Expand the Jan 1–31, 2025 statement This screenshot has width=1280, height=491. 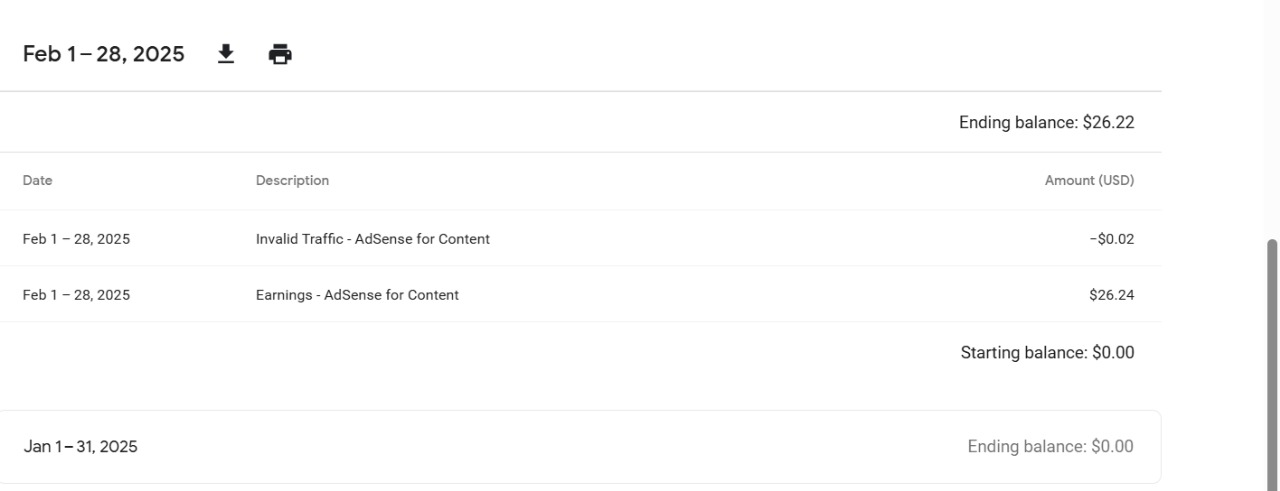[x=580, y=447]
